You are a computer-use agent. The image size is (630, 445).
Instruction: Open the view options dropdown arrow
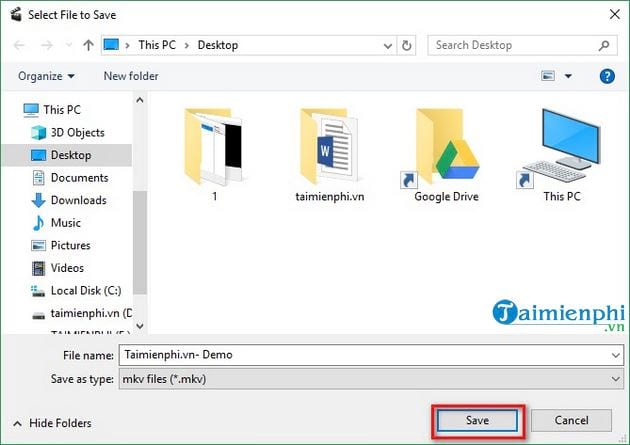pos(568,76)
